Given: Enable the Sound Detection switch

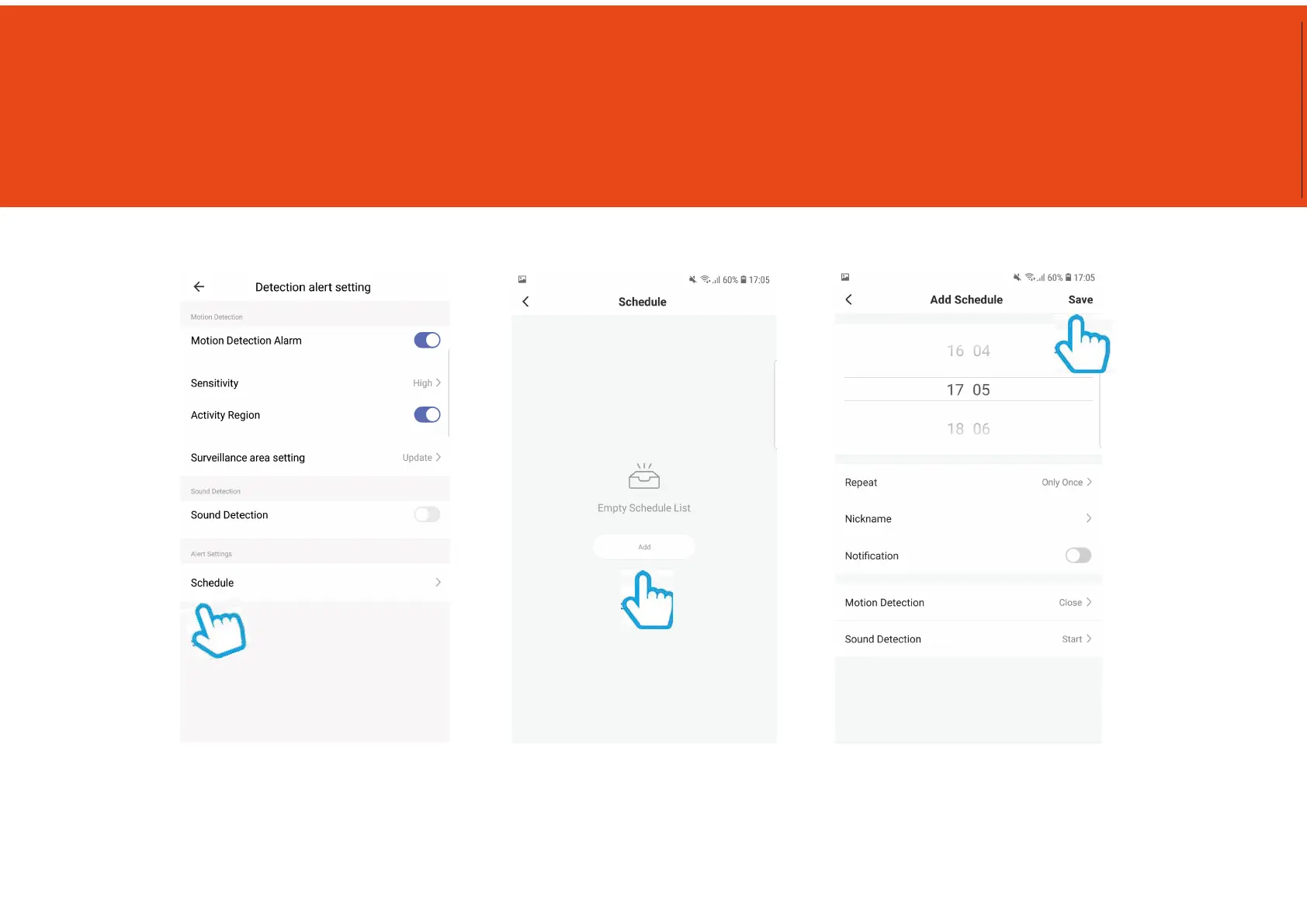Looking at the screenshot, I should click(x=427, y=514).
